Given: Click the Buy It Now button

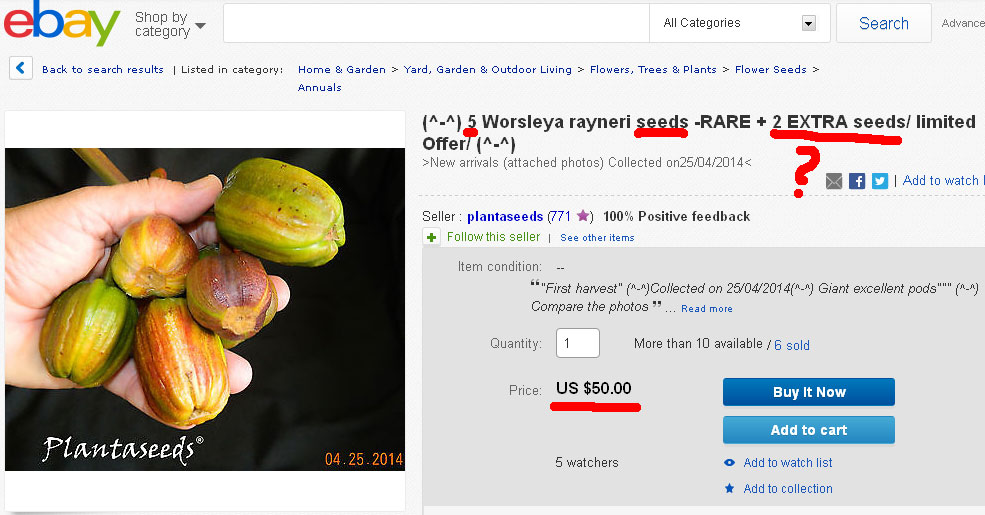Looking at the screenshot, I should 808,392.
